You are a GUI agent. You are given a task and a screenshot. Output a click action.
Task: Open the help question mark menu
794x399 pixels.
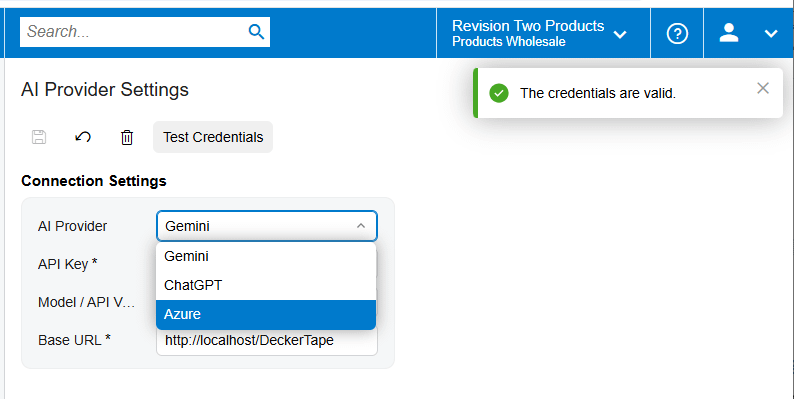[x=677, y=34]
